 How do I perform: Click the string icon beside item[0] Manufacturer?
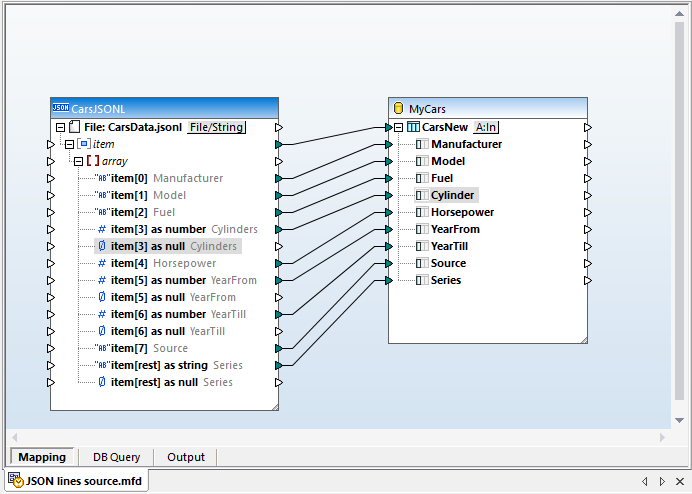(101, 178)
